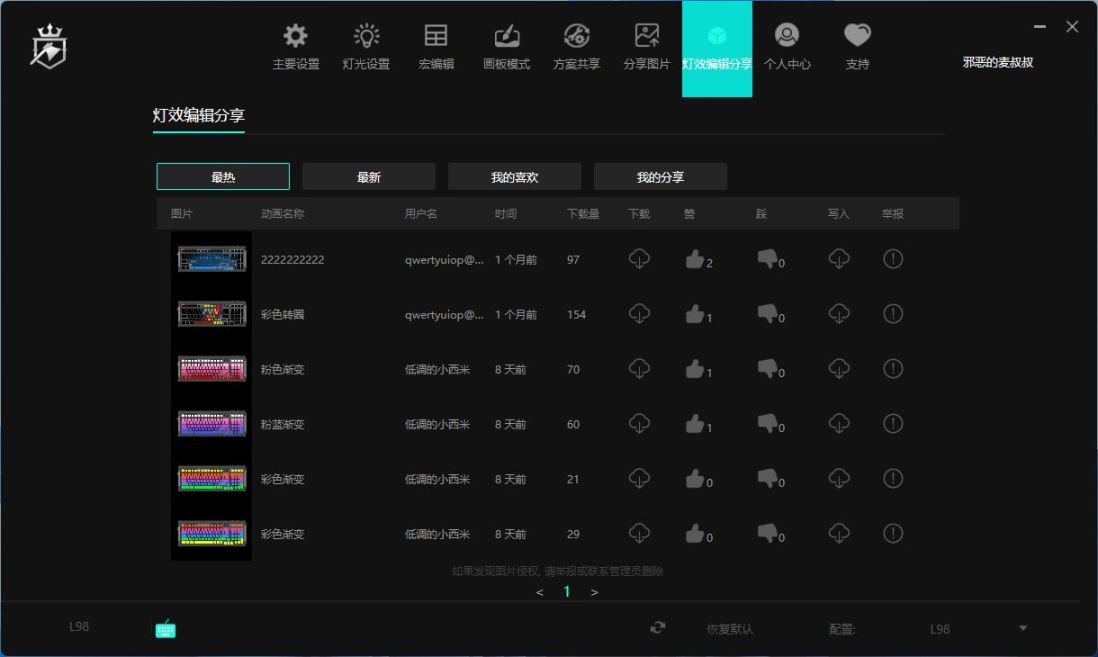Like the 粉色渐变 effect
This screenshot has width=1098, height=657.
[x=695, y=368]
